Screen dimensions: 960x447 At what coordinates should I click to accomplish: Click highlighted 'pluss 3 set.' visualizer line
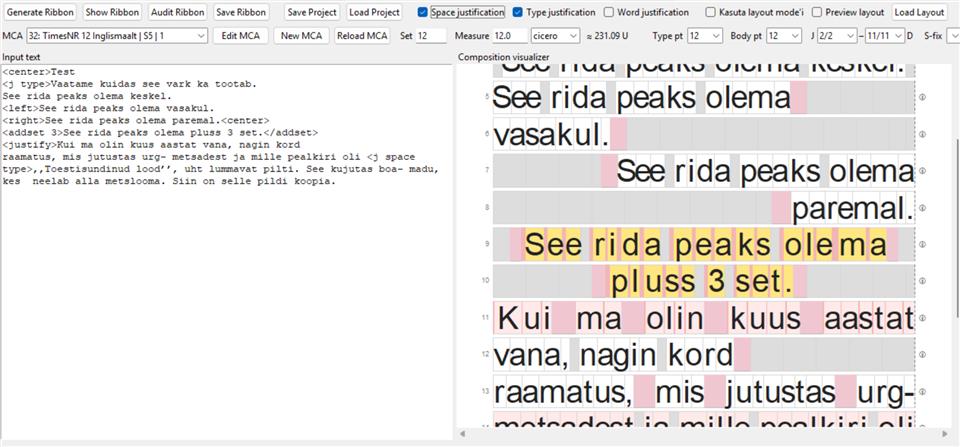(x=703, y=281)
